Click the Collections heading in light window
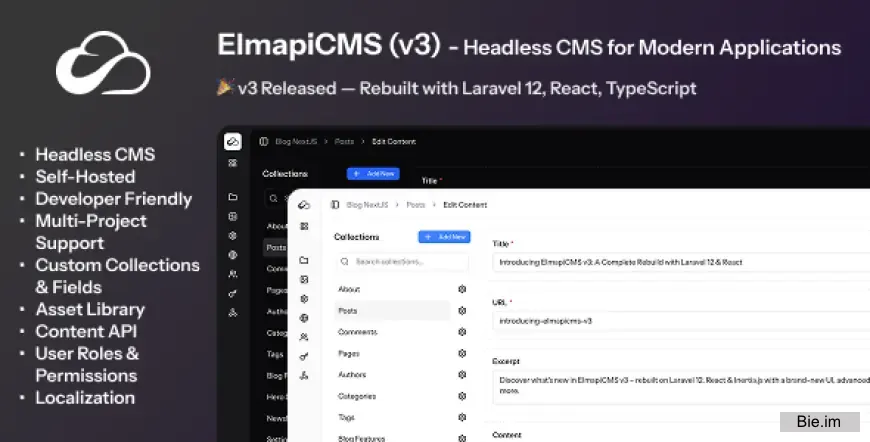This screenshot has height=442, width=870. pos(356,237)
